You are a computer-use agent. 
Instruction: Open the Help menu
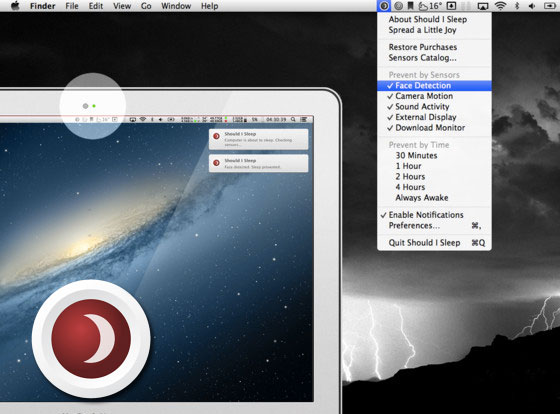click(x=209, y=6)
